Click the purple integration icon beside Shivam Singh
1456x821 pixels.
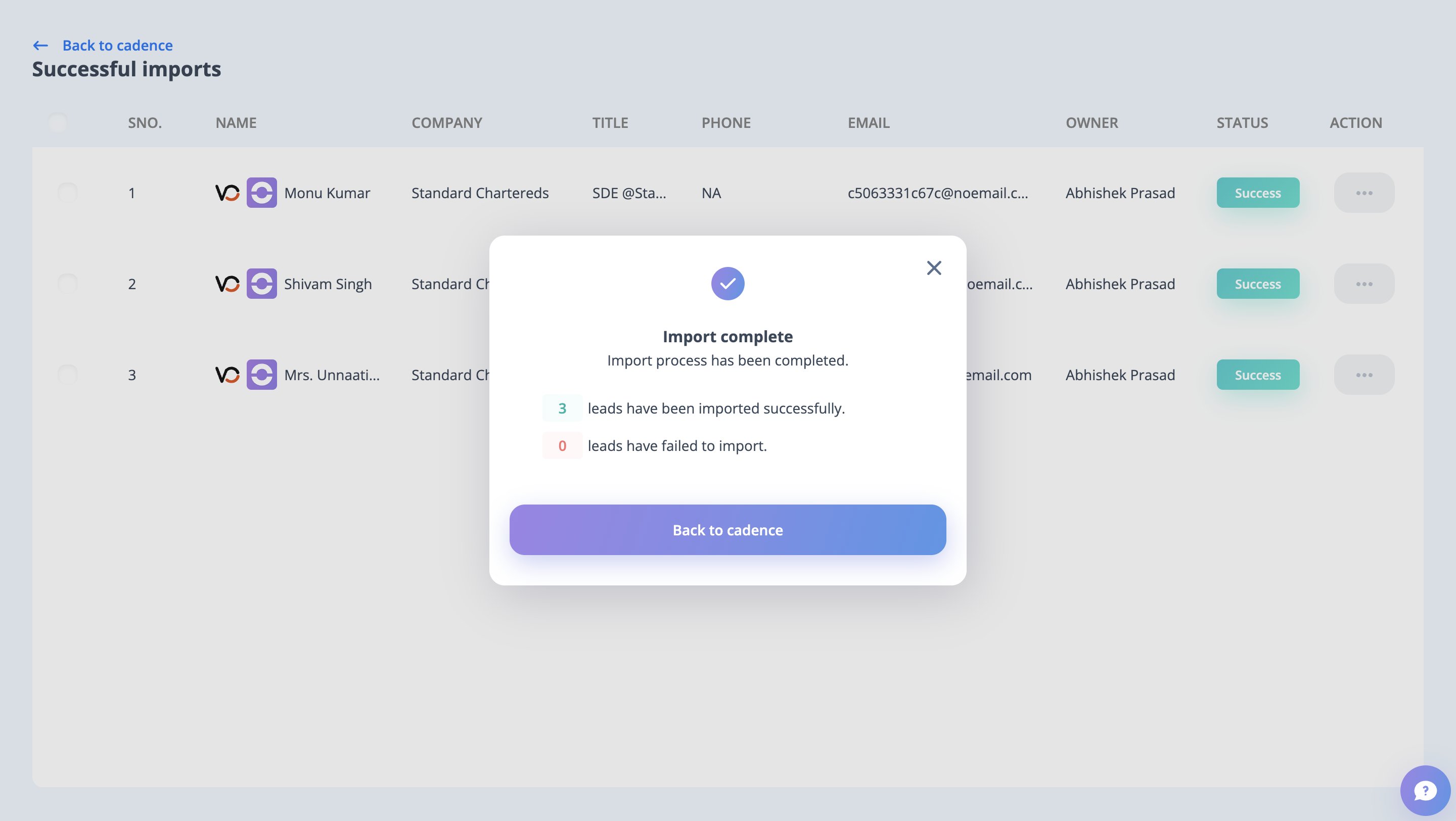tap(262, 284)
